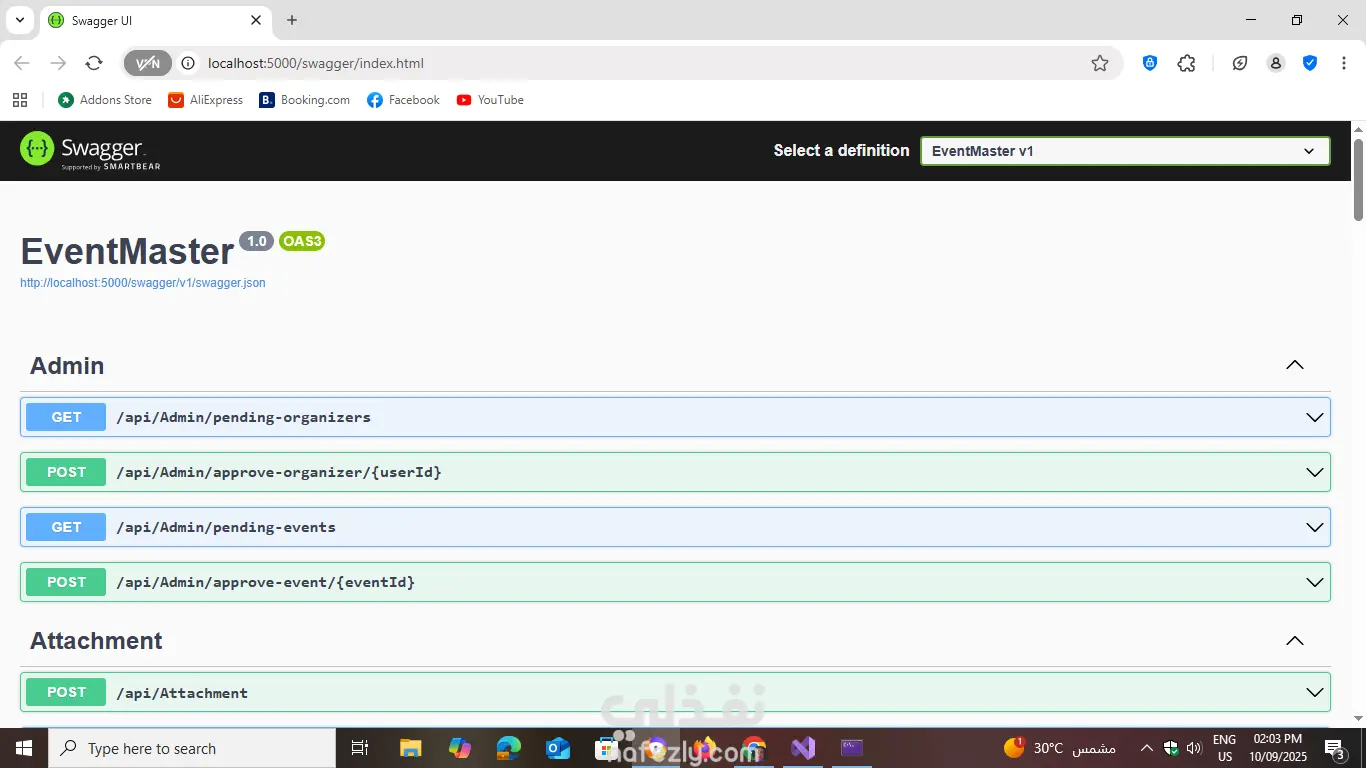Collapse the Attachment section
Viewport: 1366px width, 768px height.
tap(1295, 640)
